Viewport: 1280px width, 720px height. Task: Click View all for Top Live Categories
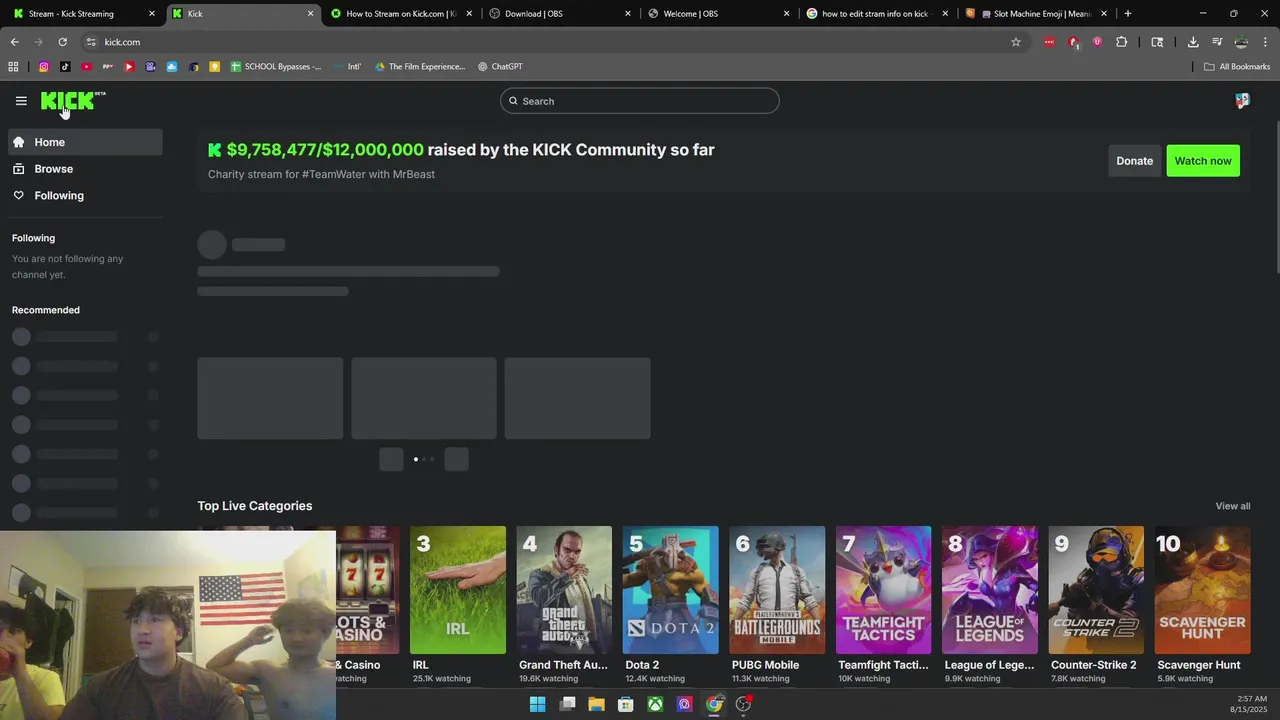(x=1232, y=506)
